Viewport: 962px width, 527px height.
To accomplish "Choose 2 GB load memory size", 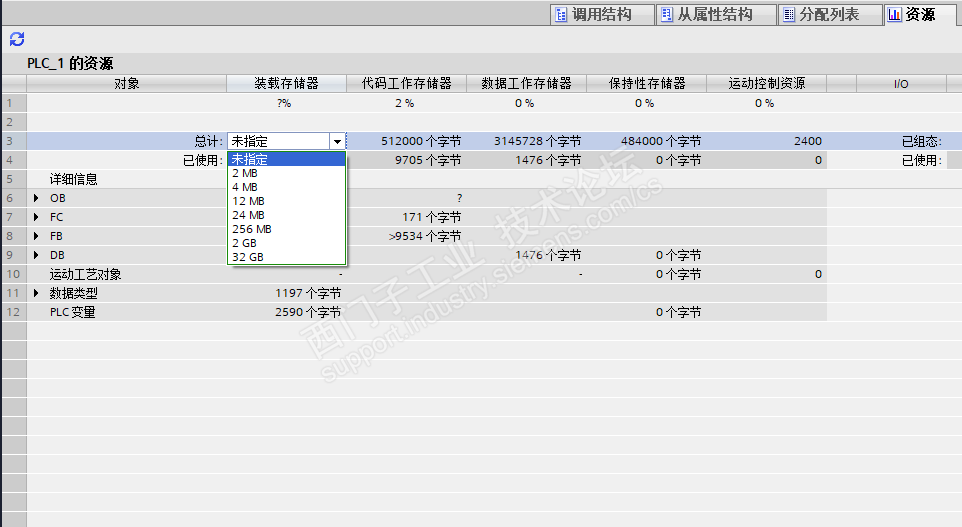I will click(287, 244).
